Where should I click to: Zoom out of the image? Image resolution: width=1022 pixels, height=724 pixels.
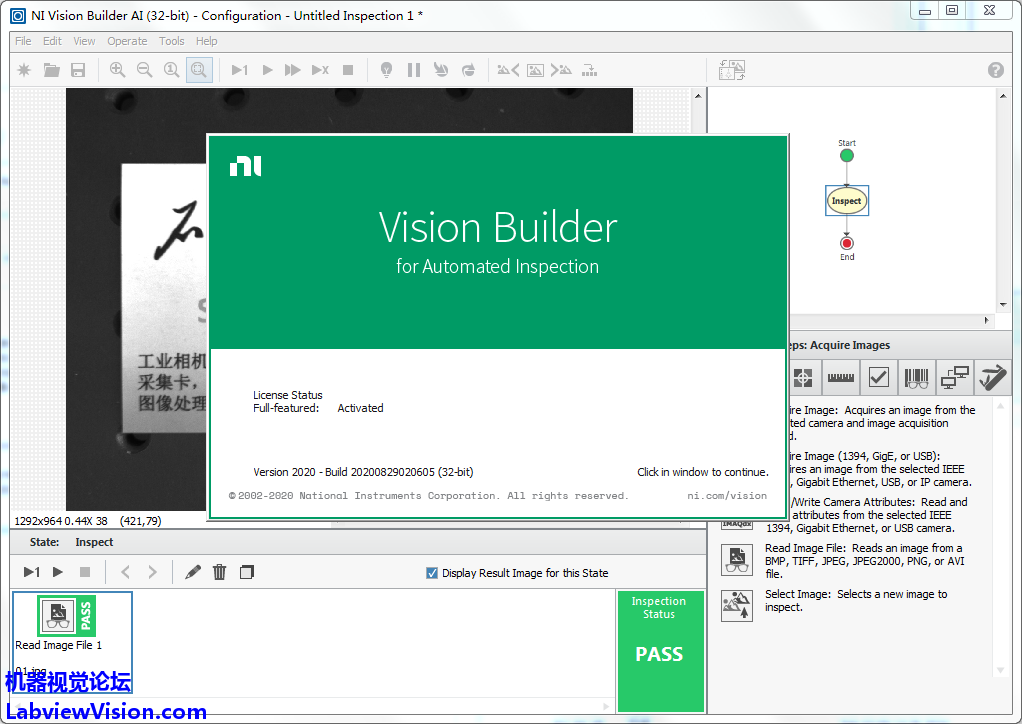[x=145, y=70]
